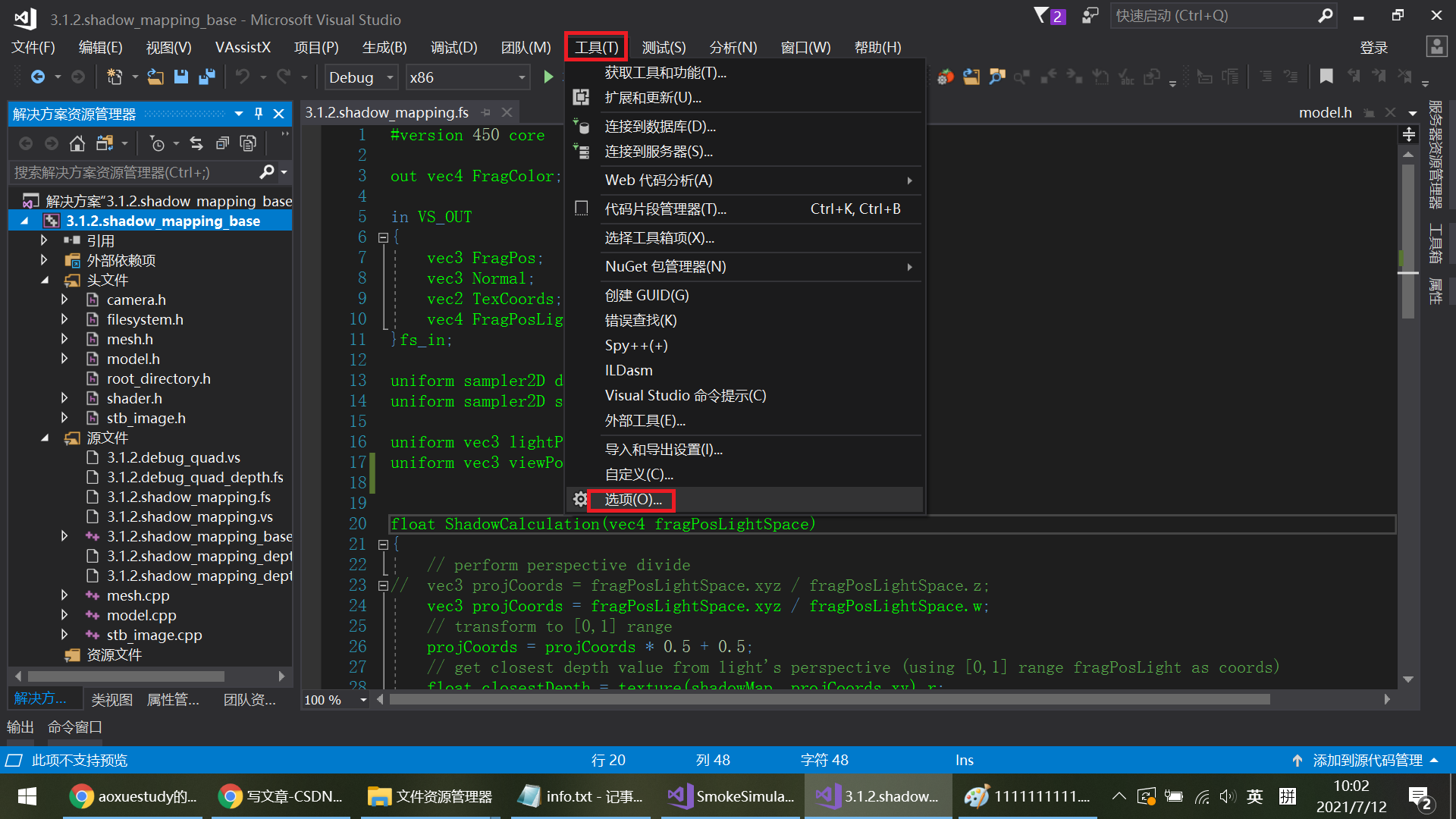Click Collapse All icon in Solution Explorer

tap(222, 143)
